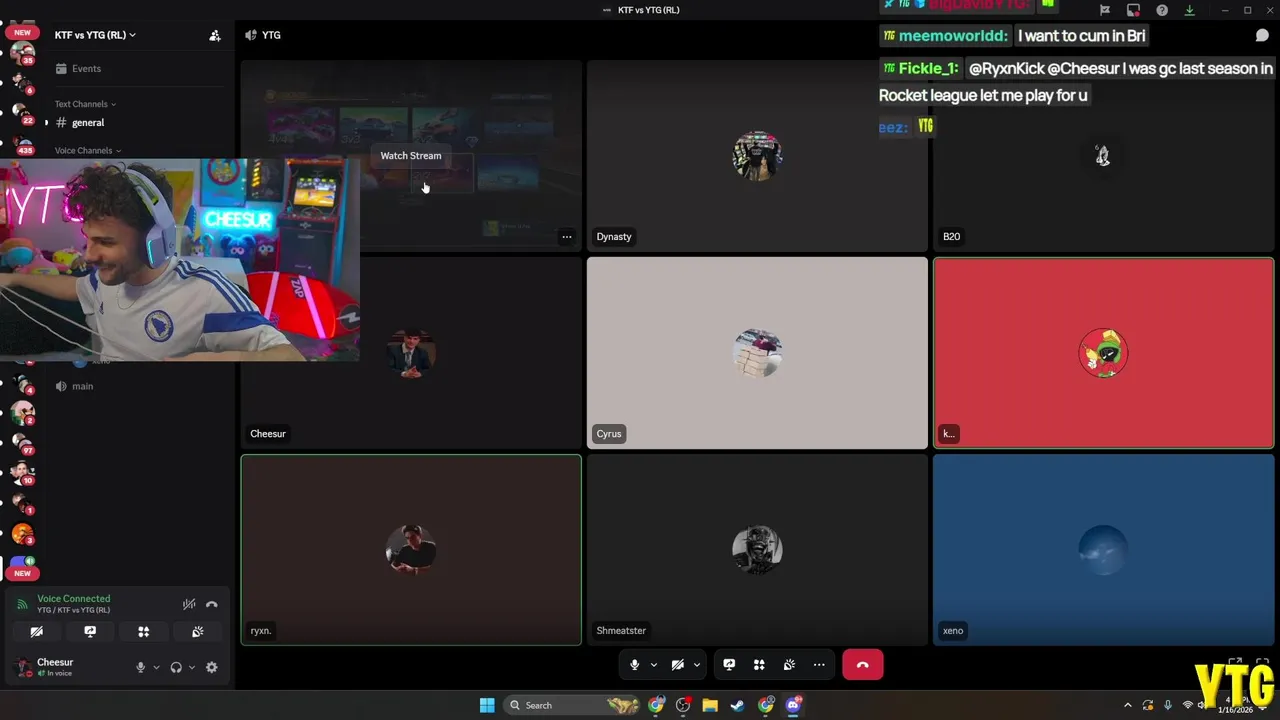Screen dimensions: 1280x720
Task: Open the server icon with the 97 badge
Action: (22, 442)
